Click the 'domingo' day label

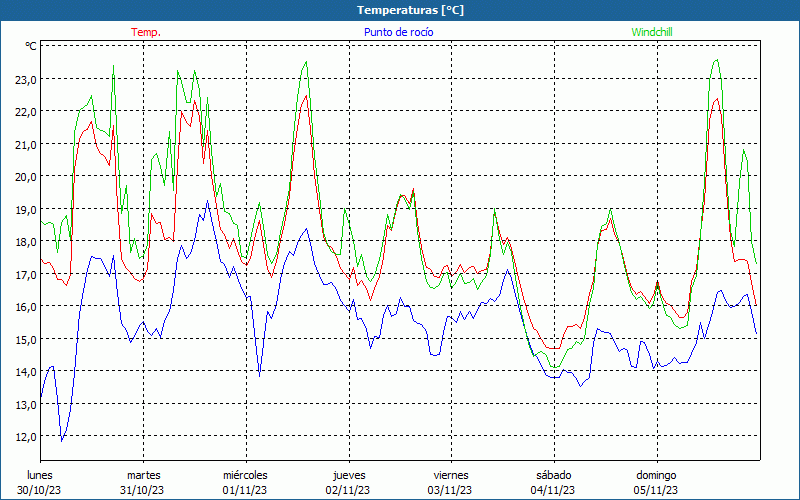(656, 475)
